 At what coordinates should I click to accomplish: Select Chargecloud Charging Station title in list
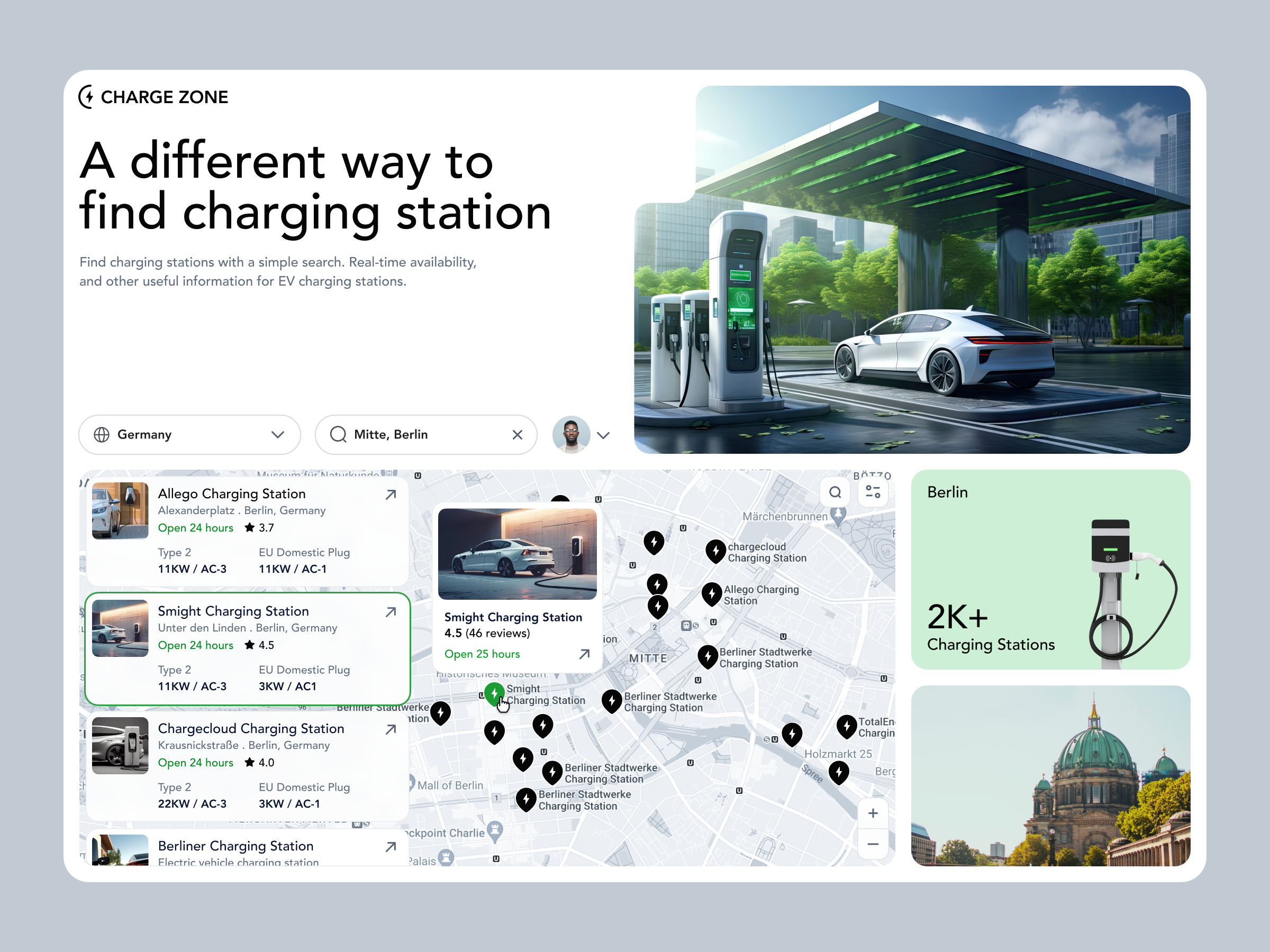[251, 728]
